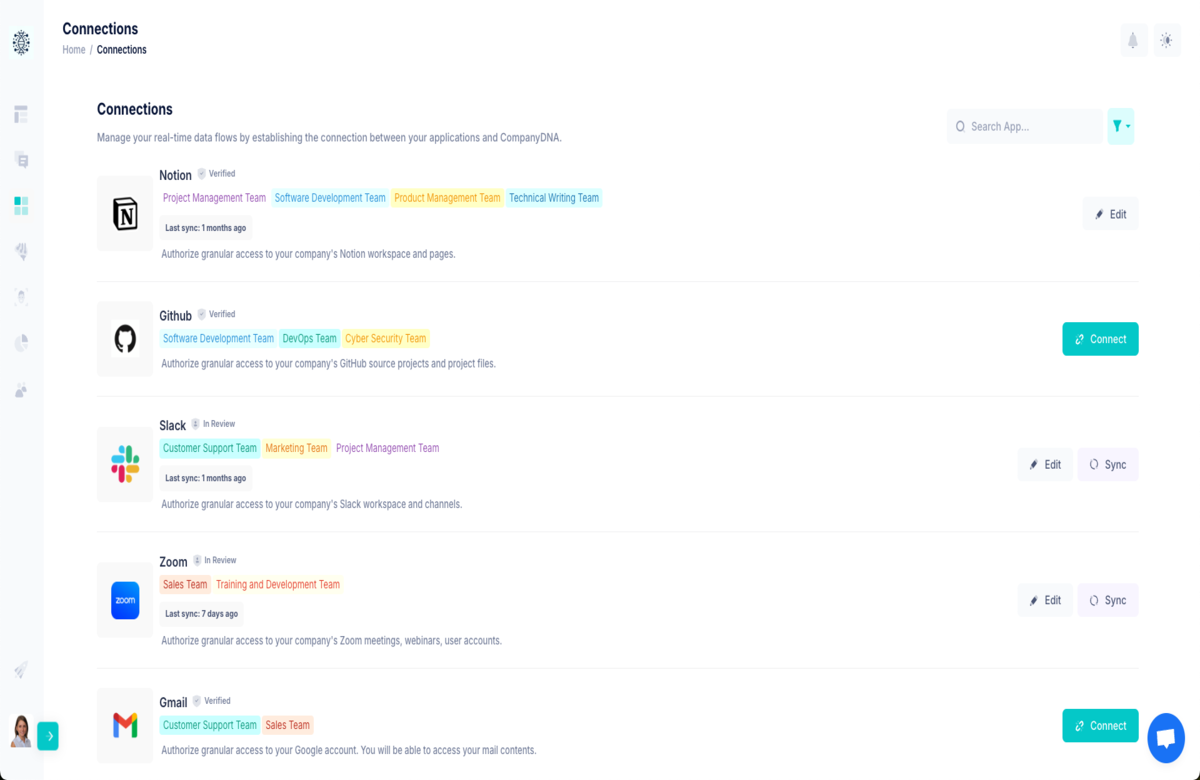
Task: Go to Home in the breadcrumb
Action: tap(74, 50)
